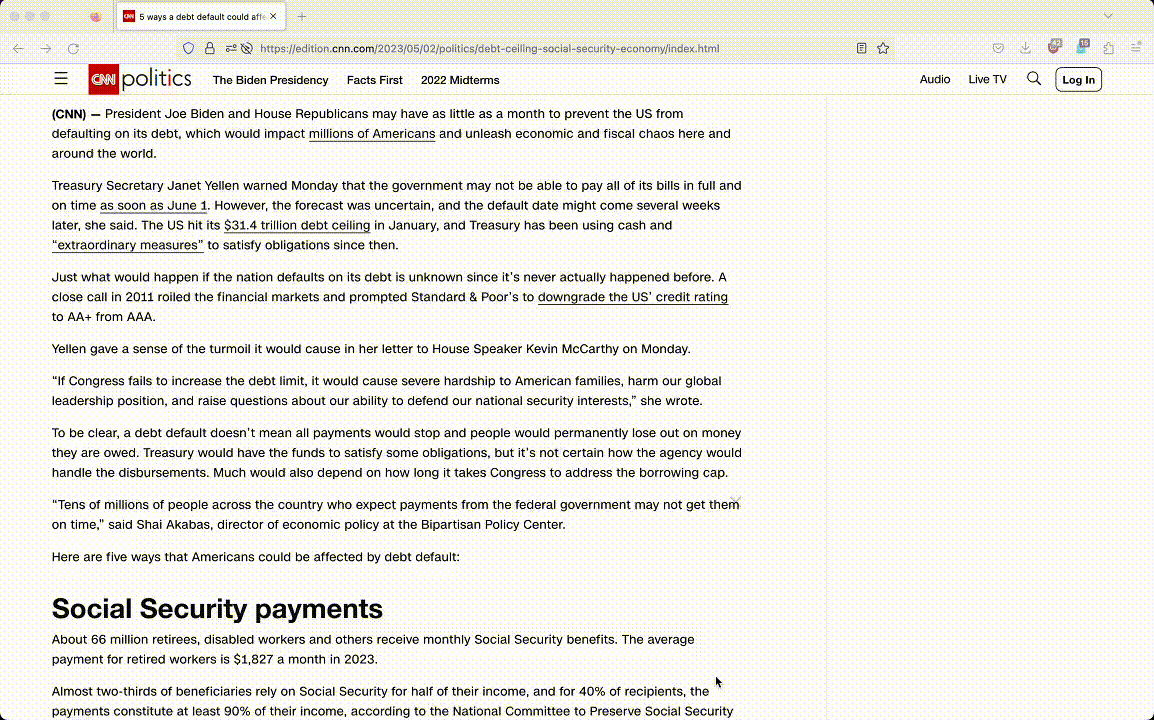Open the Firefox downloads panel
Viewport: 1154px width, 720px height.
(1025, 48)
